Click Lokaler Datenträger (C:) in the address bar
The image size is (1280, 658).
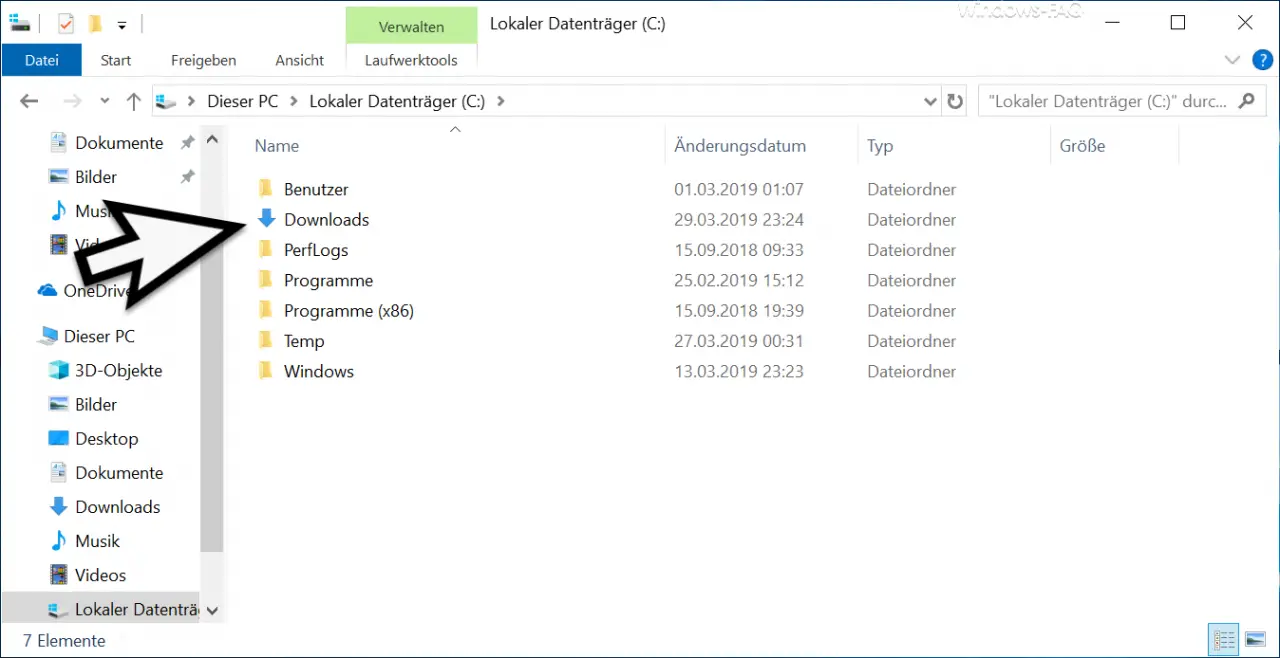pos(397,101)
